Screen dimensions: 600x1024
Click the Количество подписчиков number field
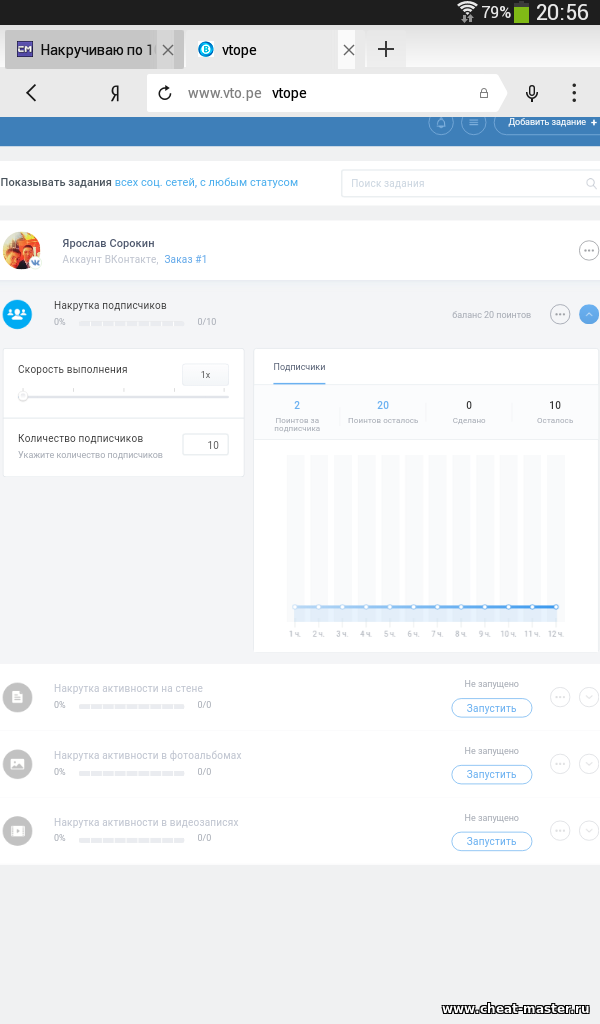[x=205, y=444]
